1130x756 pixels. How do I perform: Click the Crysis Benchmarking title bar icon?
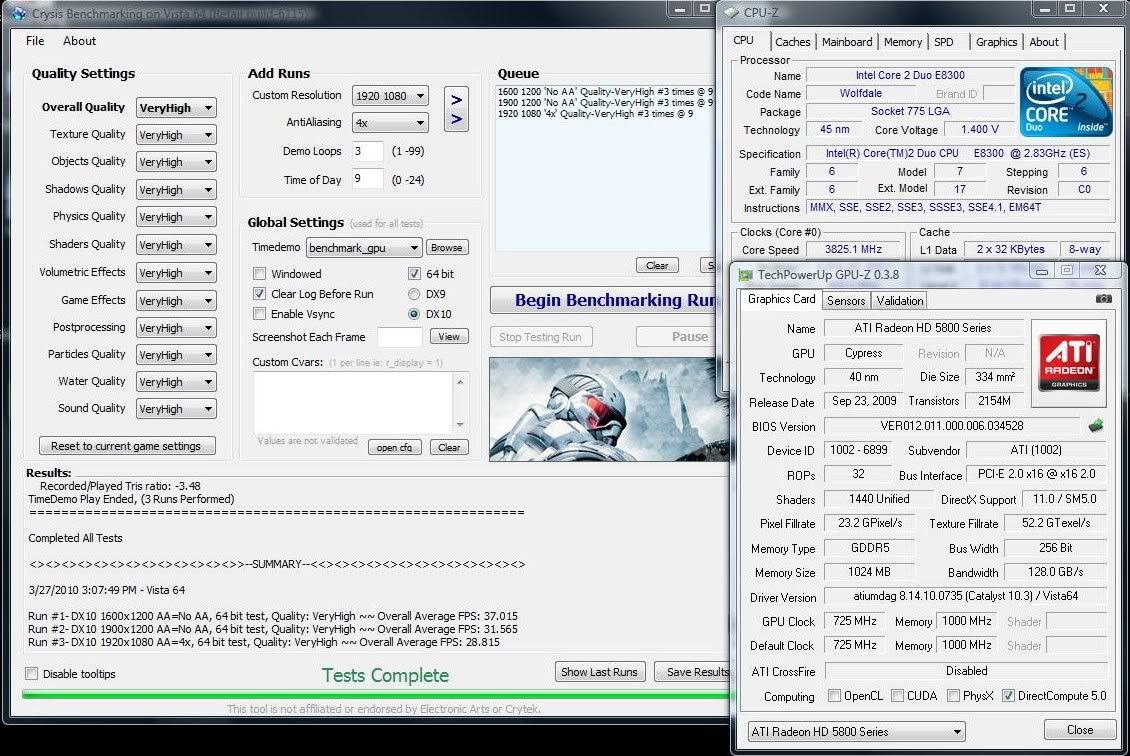click(x=19, y=13)
